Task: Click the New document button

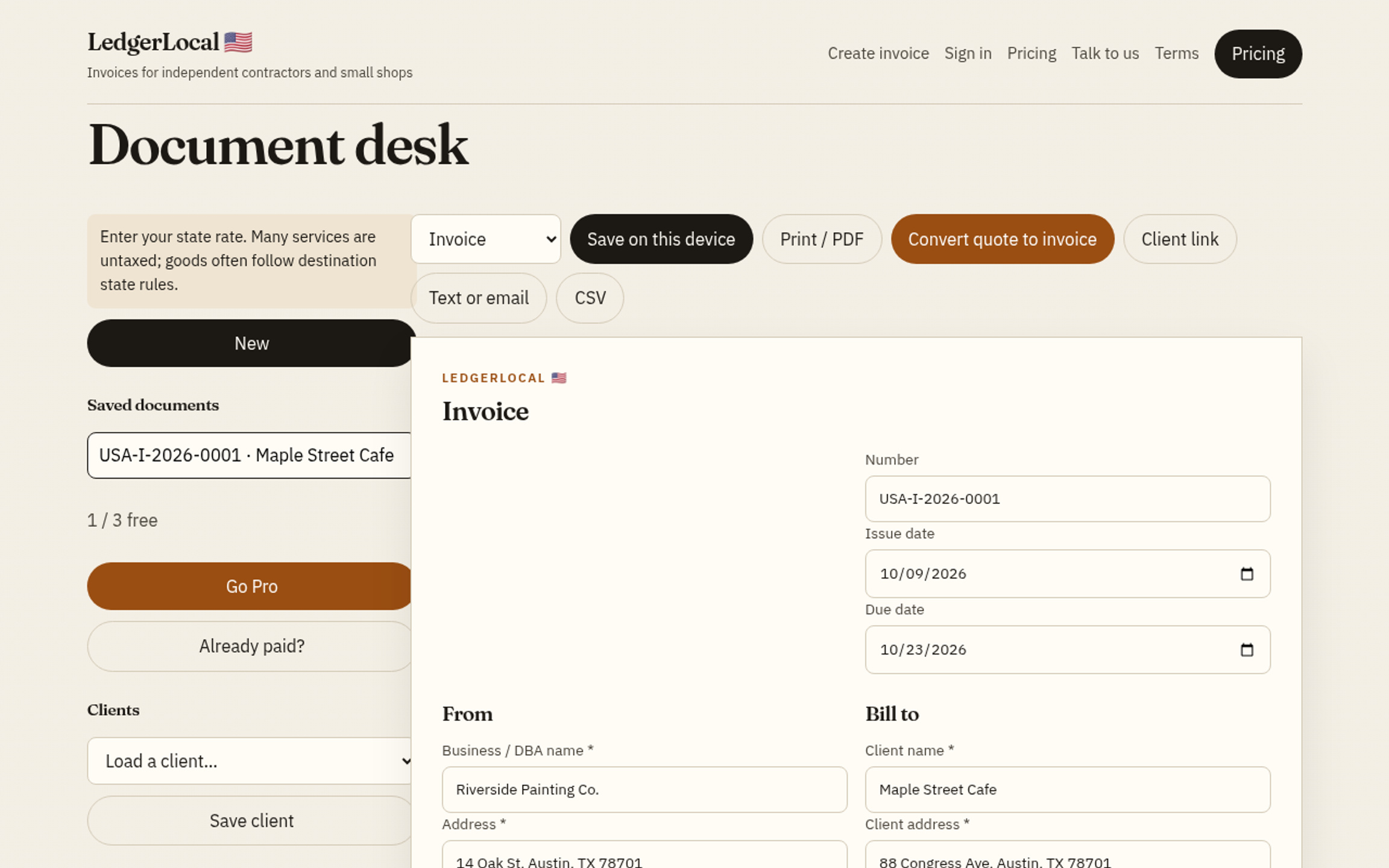Action: (251, 343)
